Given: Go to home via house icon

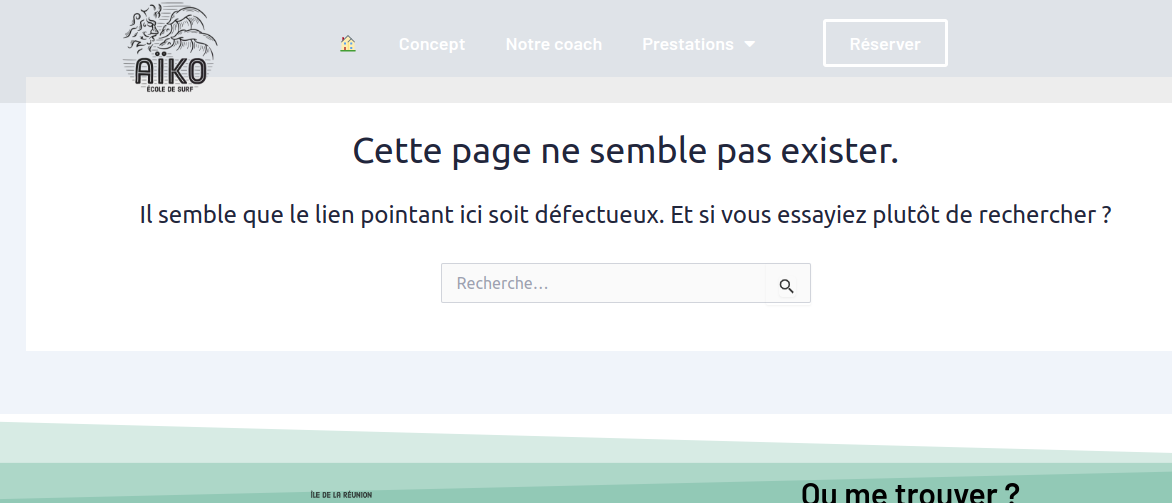Looking at the screenshot, I should (x=348, y=44).
